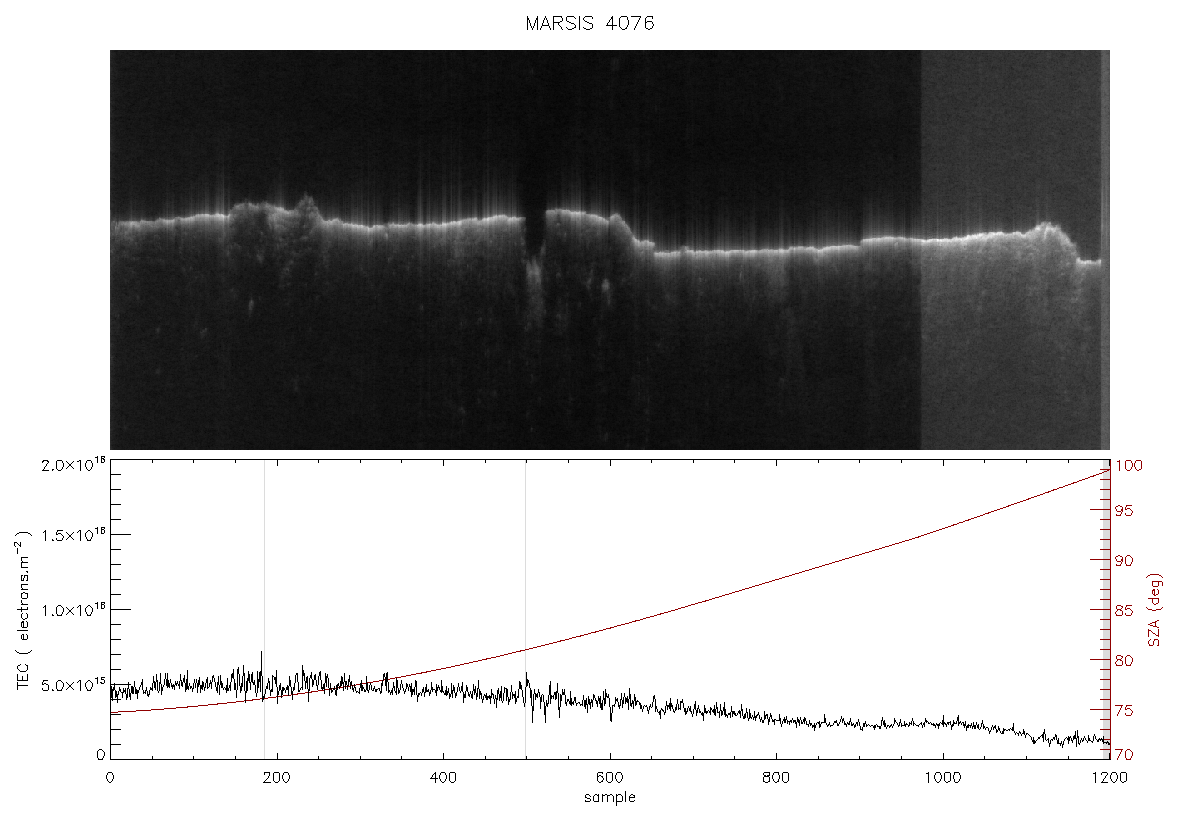Screen dimensions: 1180x830
Task: Click the 600 tick label on x-axis
Action: click(610, 778)
